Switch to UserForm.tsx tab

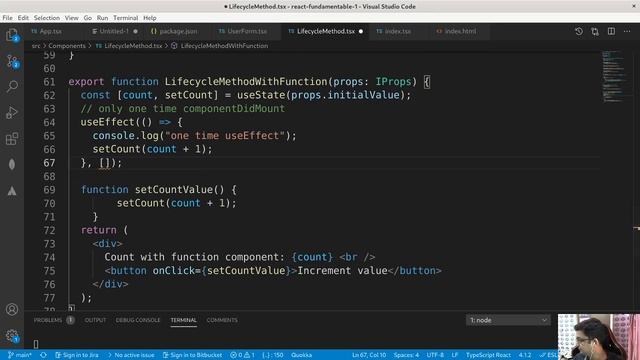pos(247,31)
